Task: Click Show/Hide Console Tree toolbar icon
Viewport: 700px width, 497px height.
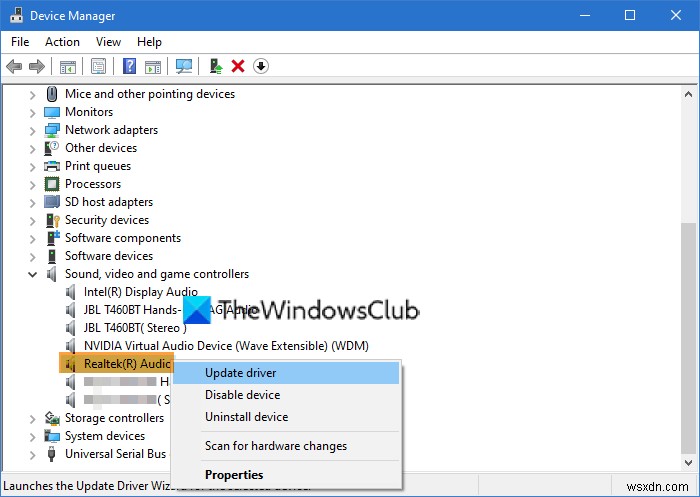Action: [68, 67]
